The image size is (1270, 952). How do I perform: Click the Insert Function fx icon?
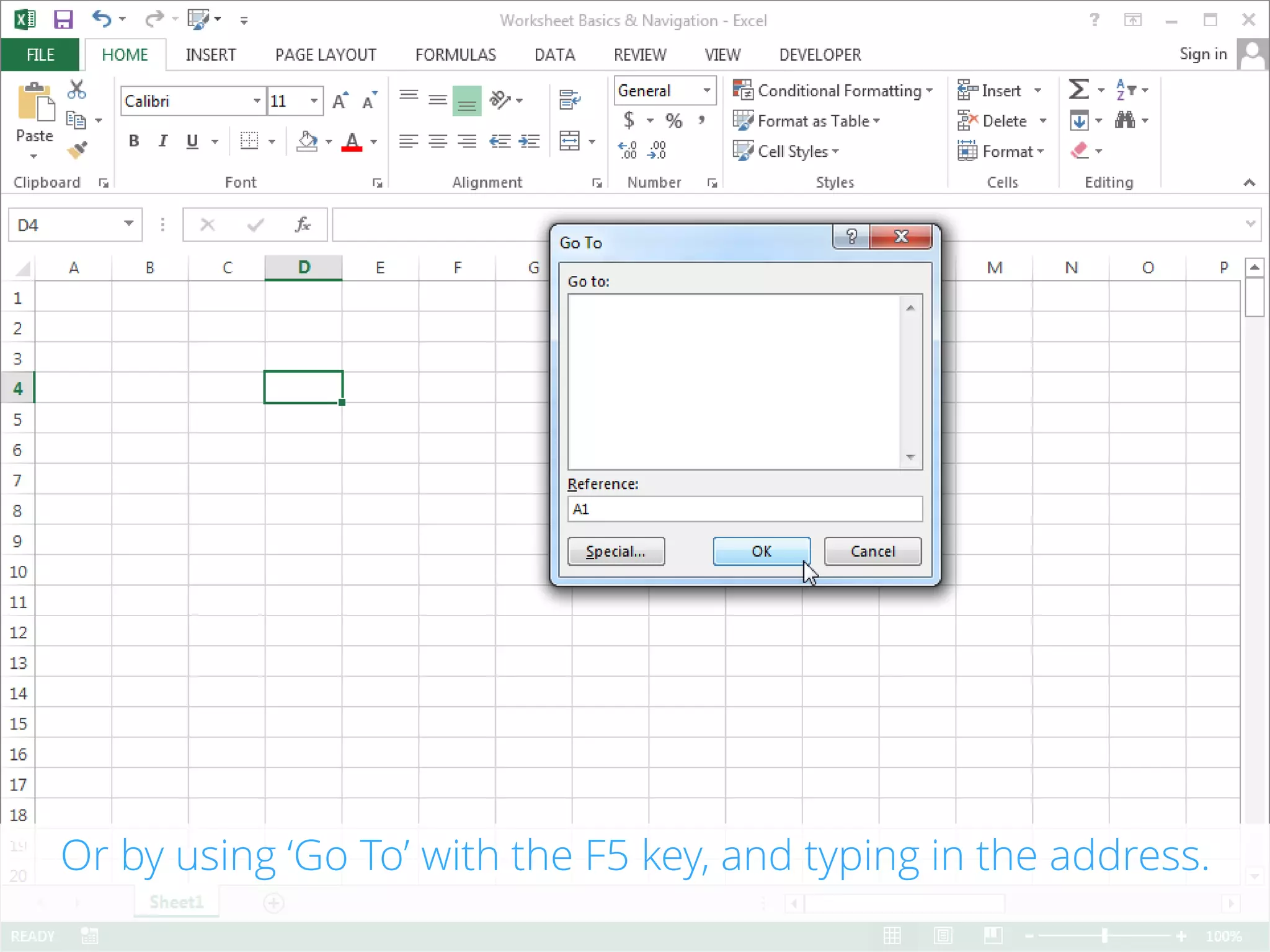click(303, 224)
